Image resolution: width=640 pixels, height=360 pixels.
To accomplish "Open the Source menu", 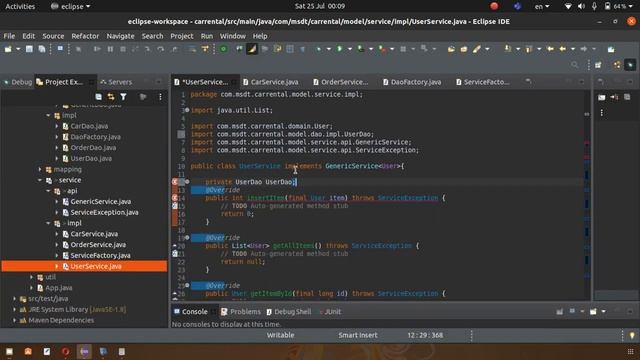I will click(x=53, y=36).
